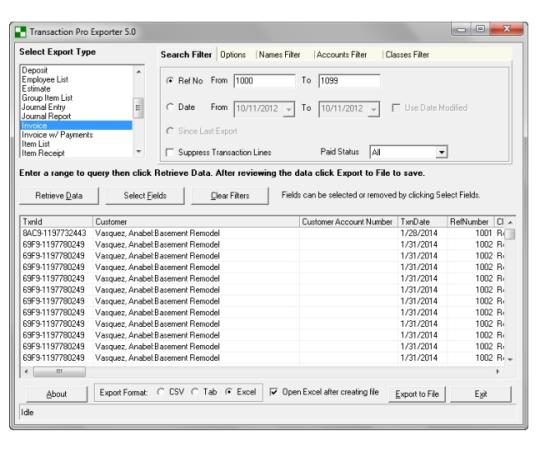Click the Retrieve Data button

pos(59,196)
